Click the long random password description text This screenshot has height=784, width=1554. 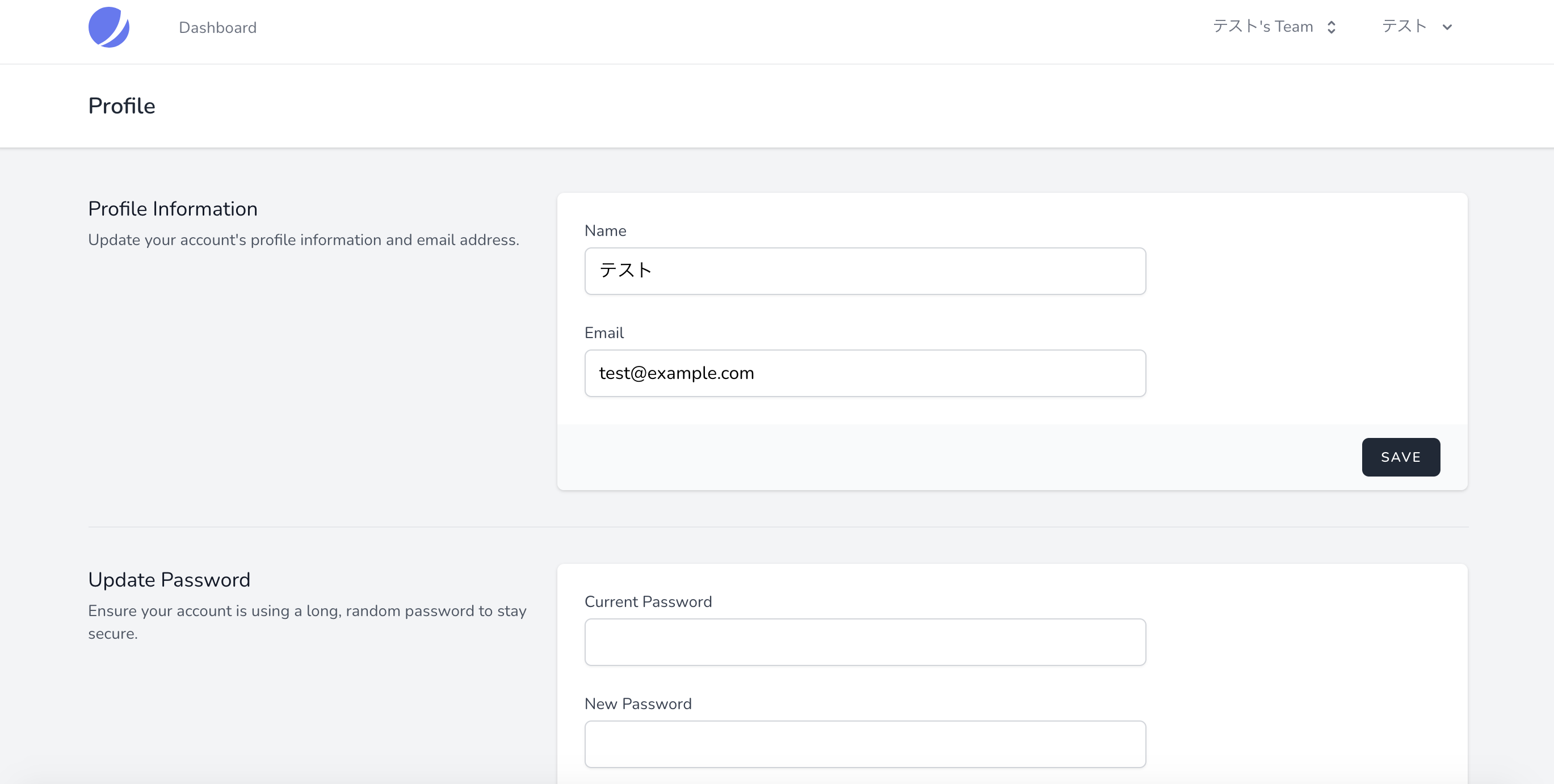307,611
